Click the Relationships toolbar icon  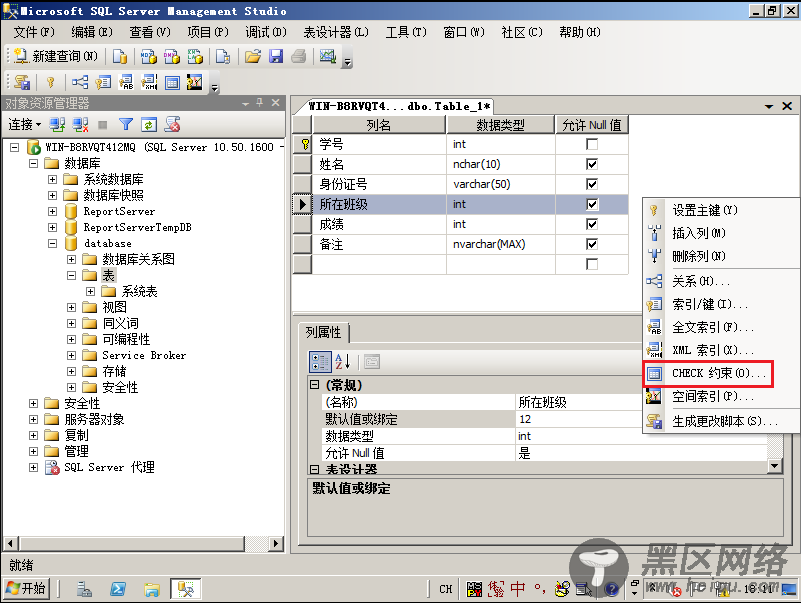point(80,82)
